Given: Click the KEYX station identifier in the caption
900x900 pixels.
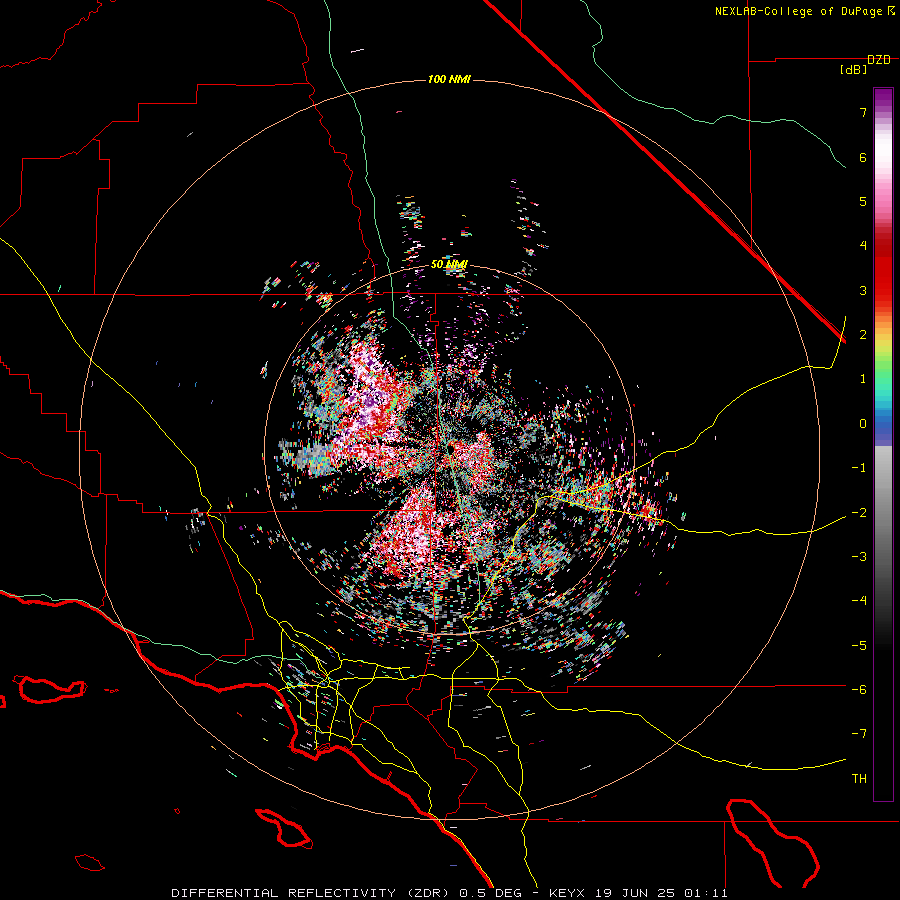Looking at the screenshot, I should pyautogui.click(x=567, y=893).
